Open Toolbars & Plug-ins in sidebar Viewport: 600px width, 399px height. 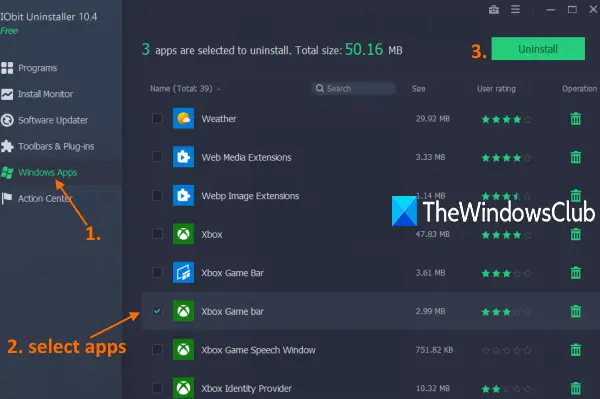coord(47,146)
